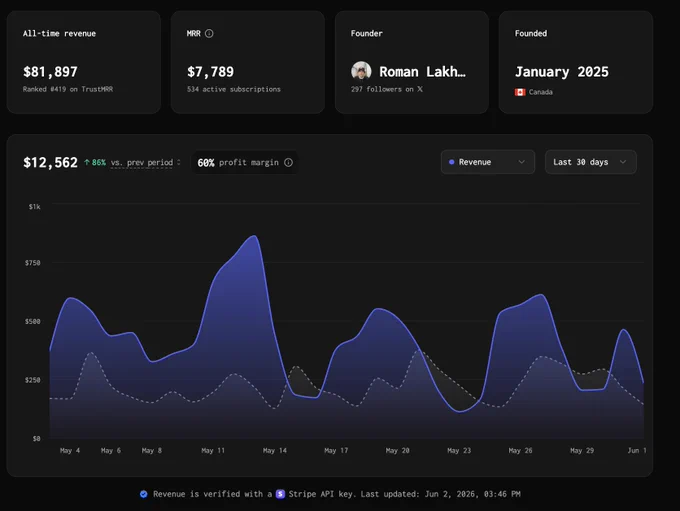The width and height of the screenshot is (680, 511).
Task: Click the May 17 axis label
Action: pyautogui.click(x=336, y=450)
